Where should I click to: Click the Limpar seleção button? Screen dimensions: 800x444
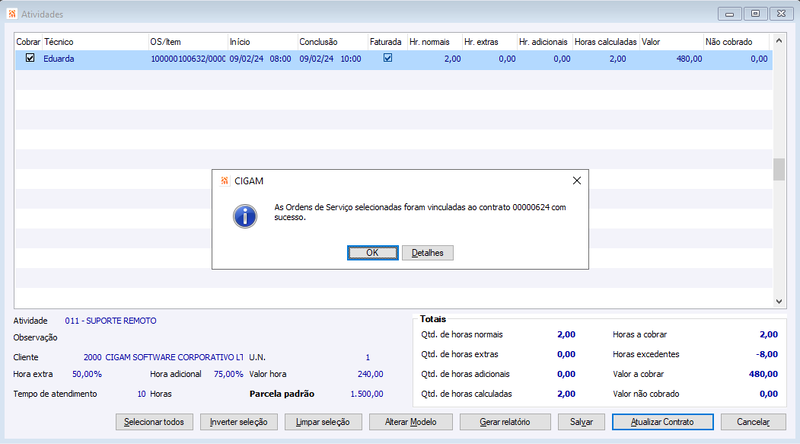(x=323, y=422)
